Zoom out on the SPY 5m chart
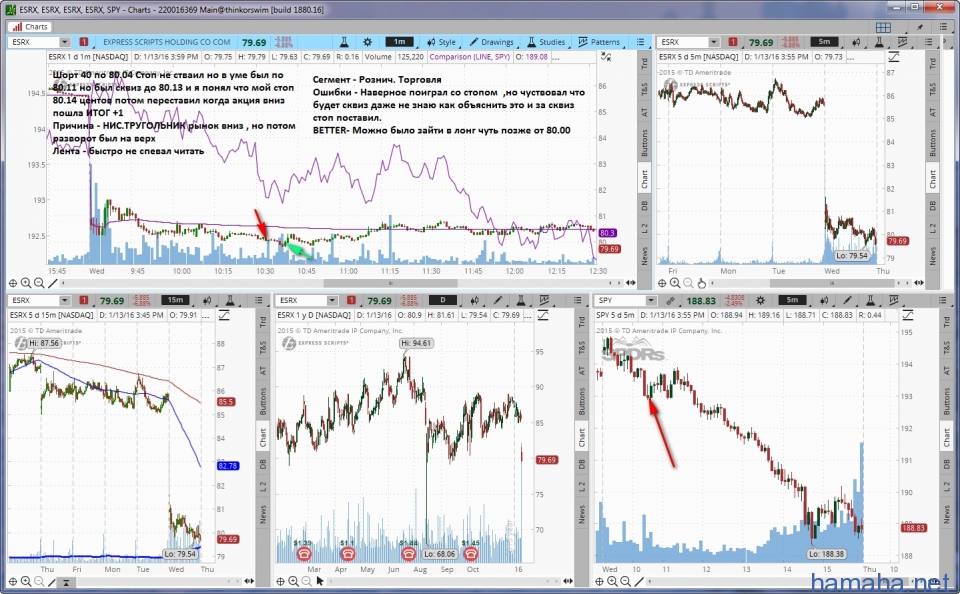960x594 pixels. (x=625, y=581)
